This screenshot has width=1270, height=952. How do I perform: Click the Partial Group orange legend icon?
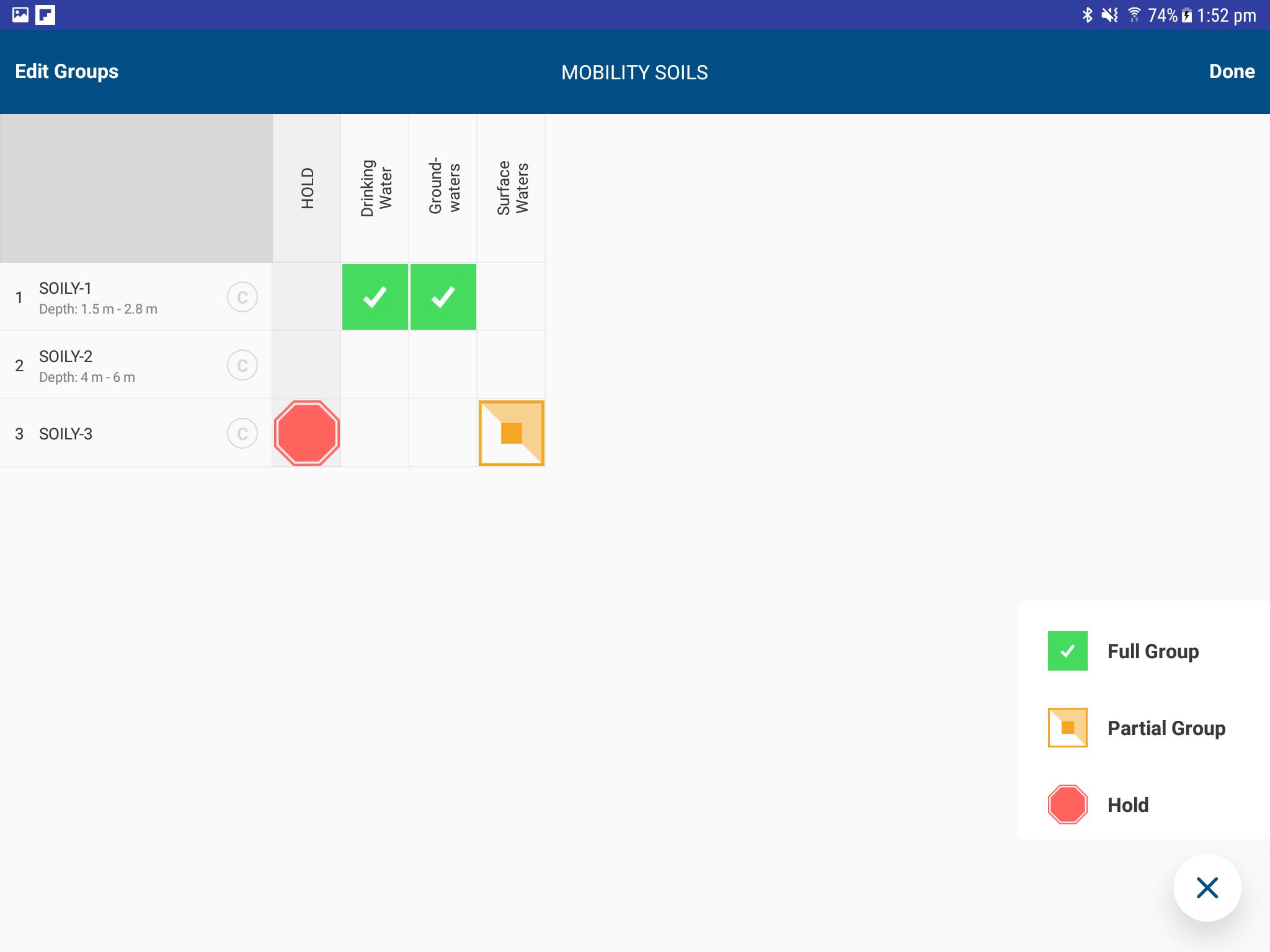tap(1067, 728)
